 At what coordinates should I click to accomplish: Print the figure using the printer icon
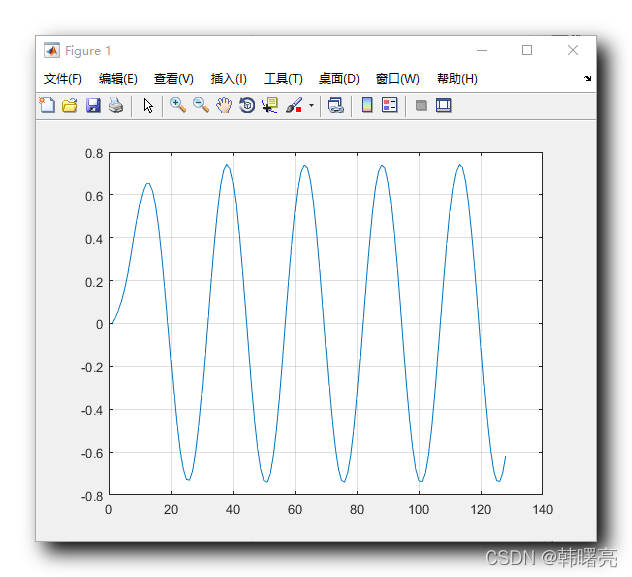116,106
